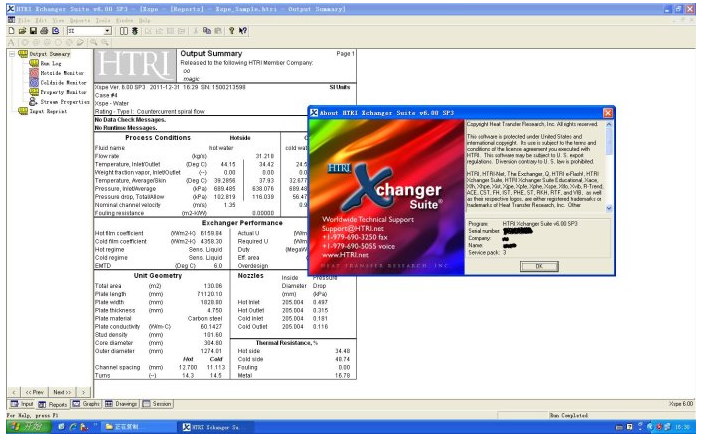Screen dimensions: 706x442
Task: Click the Internet Explorer quick launch icon
Action: click(72, 427)
